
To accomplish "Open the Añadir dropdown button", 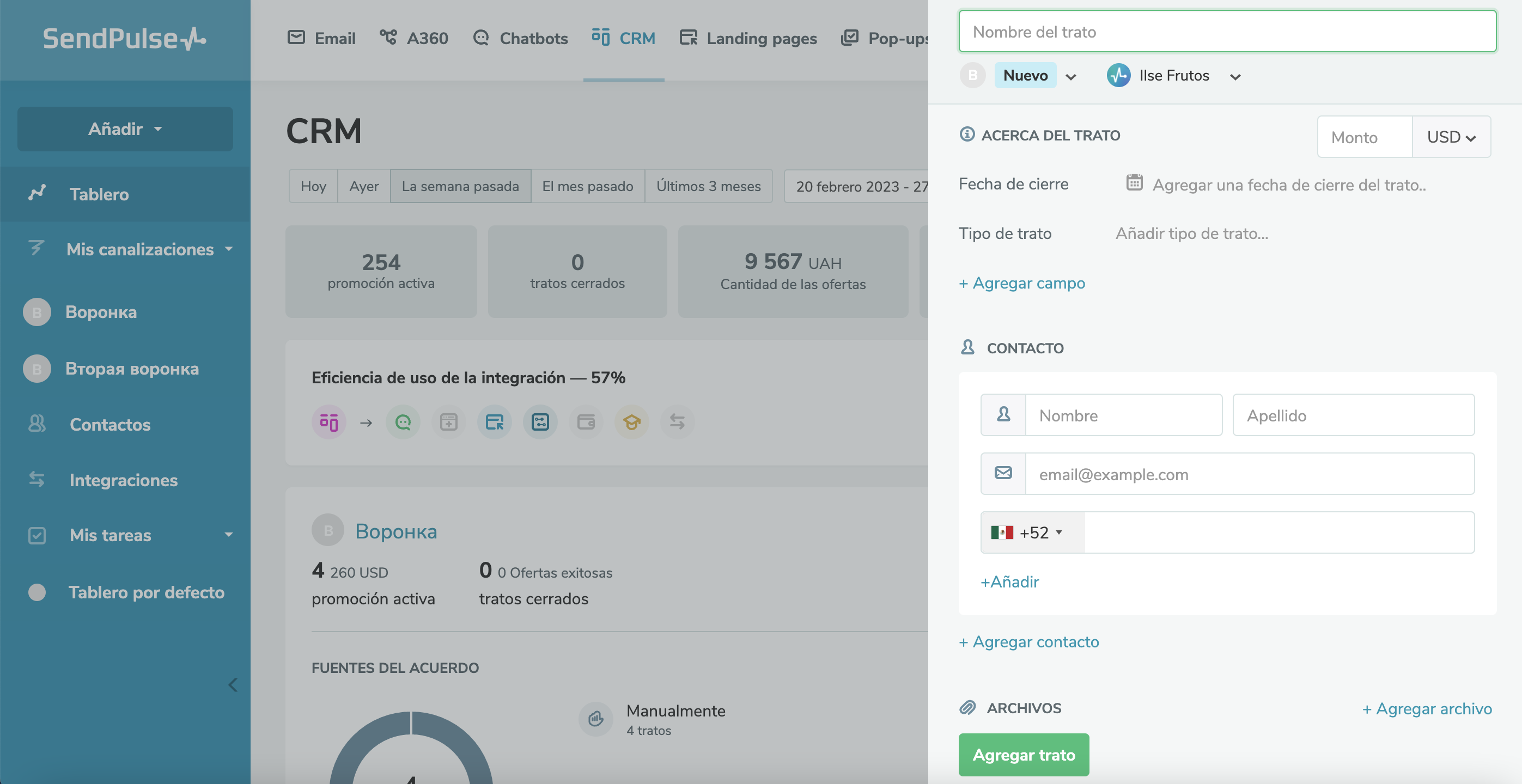I will [125, 128].
